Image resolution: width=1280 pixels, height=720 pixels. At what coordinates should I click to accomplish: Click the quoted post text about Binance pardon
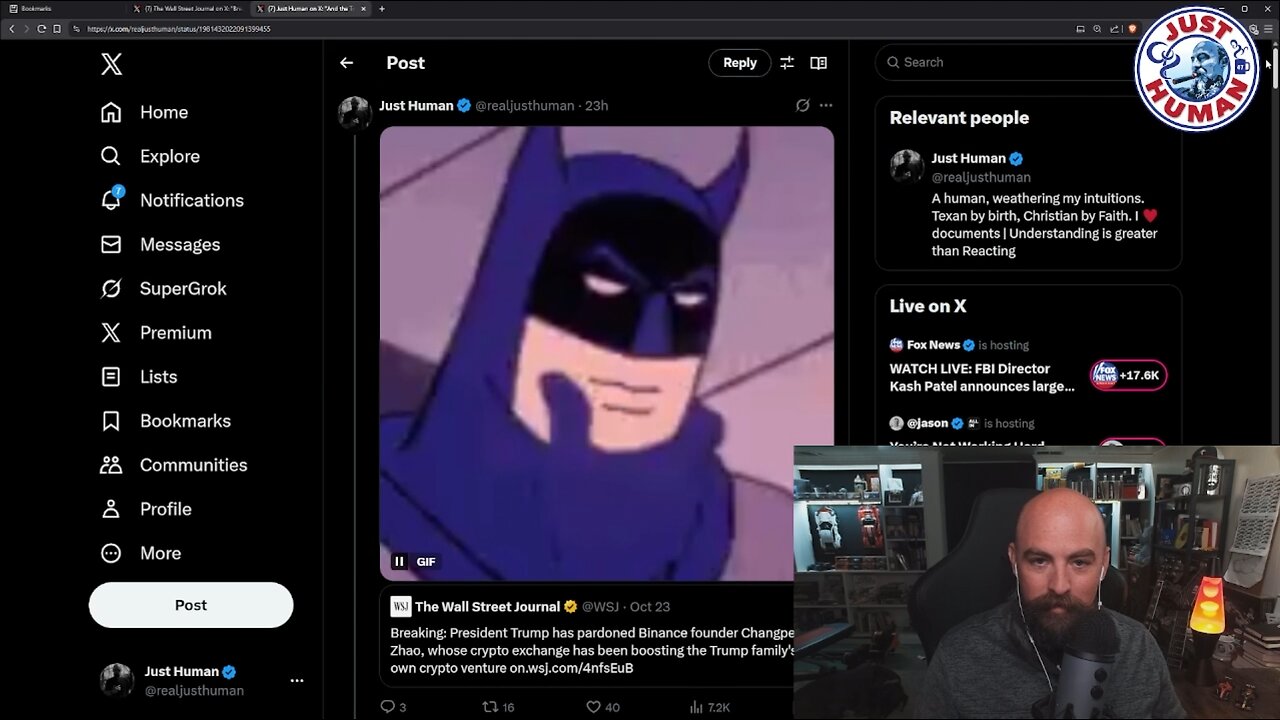tap(592, 650)
